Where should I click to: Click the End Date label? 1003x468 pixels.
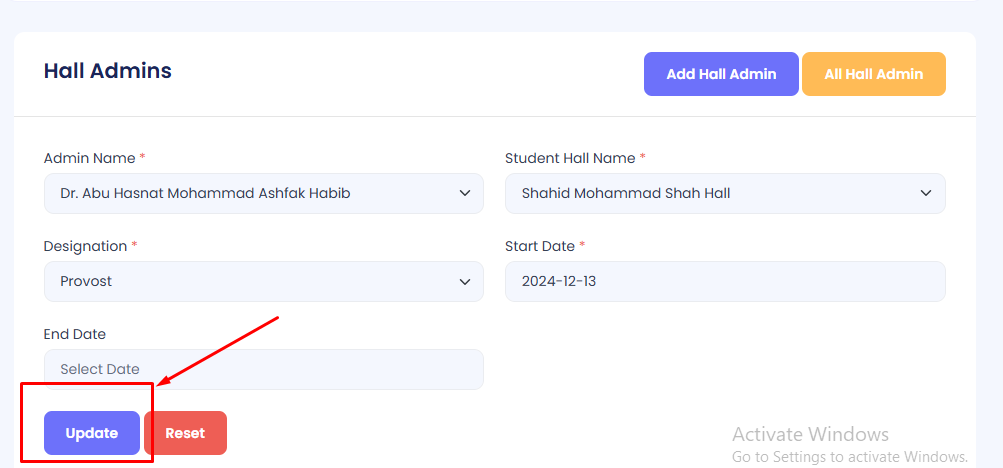point(75,334)
